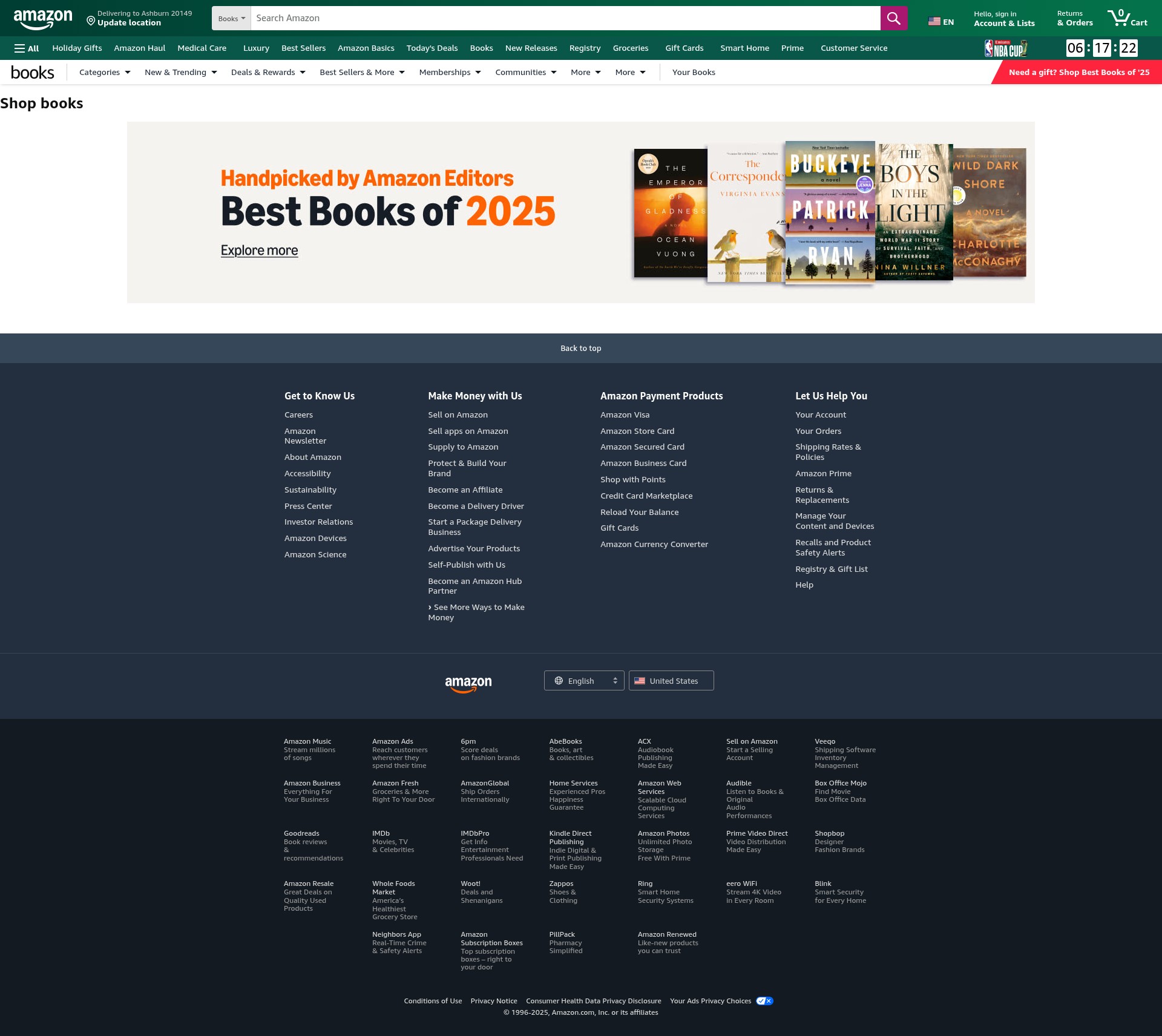Open Returns & Orders
Image resolution: width=1162 pixels, height=1036 pixels.
pyautogui.click(x=1075, y=18)
